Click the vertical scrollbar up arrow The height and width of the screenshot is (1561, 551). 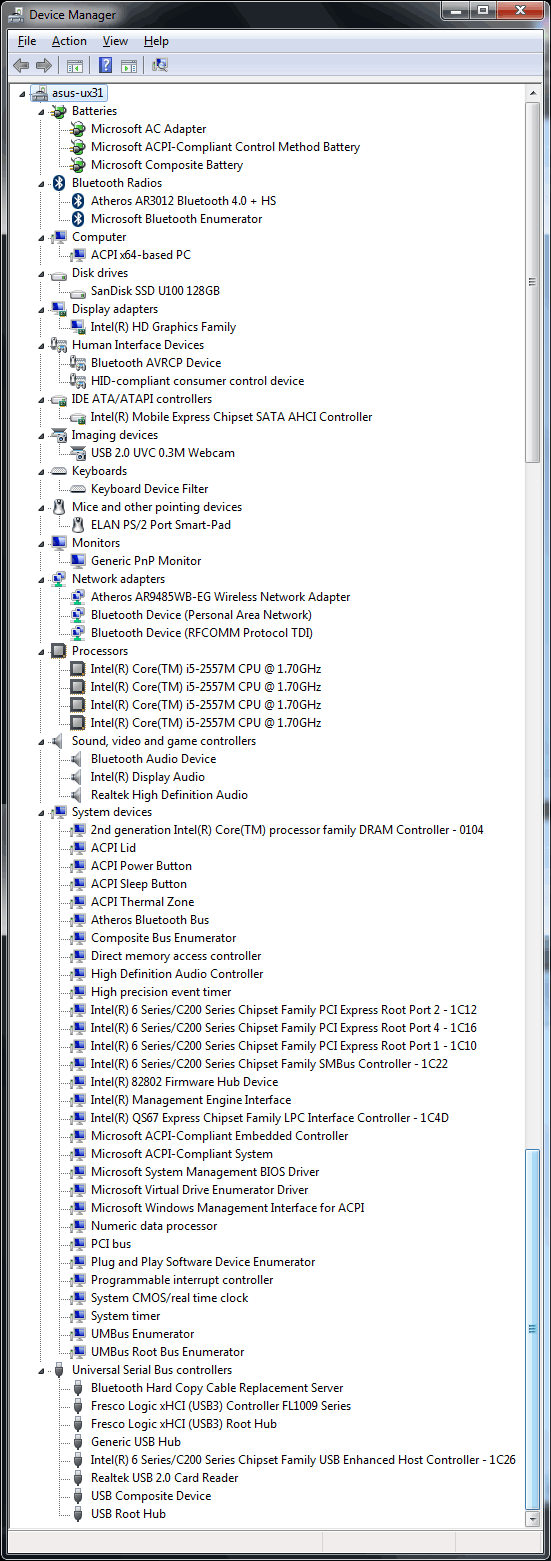click(x=533, y=93)
